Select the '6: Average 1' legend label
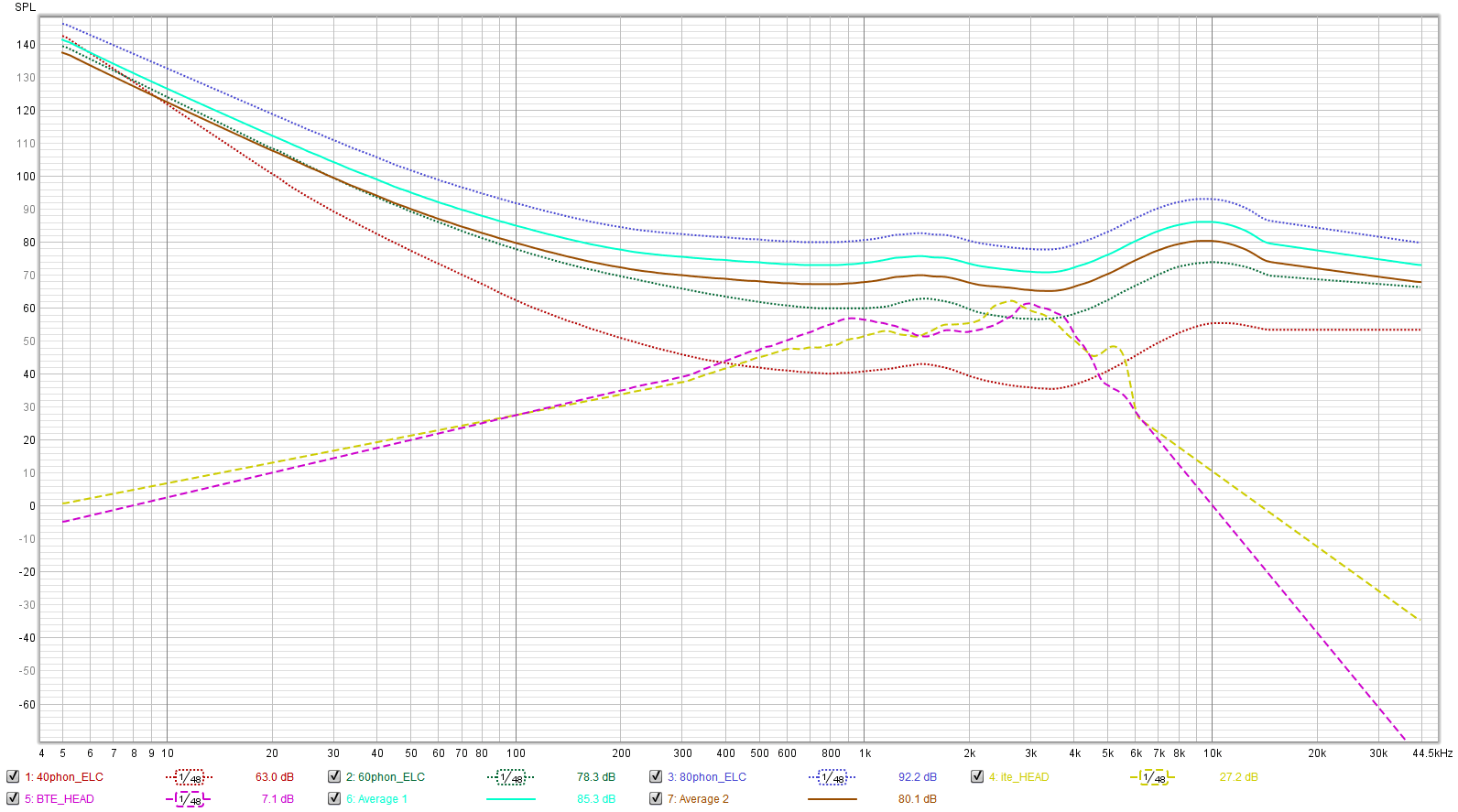The width and height of the screenshot is (1458, 812). pyautogui.click(x=377, y=799)
